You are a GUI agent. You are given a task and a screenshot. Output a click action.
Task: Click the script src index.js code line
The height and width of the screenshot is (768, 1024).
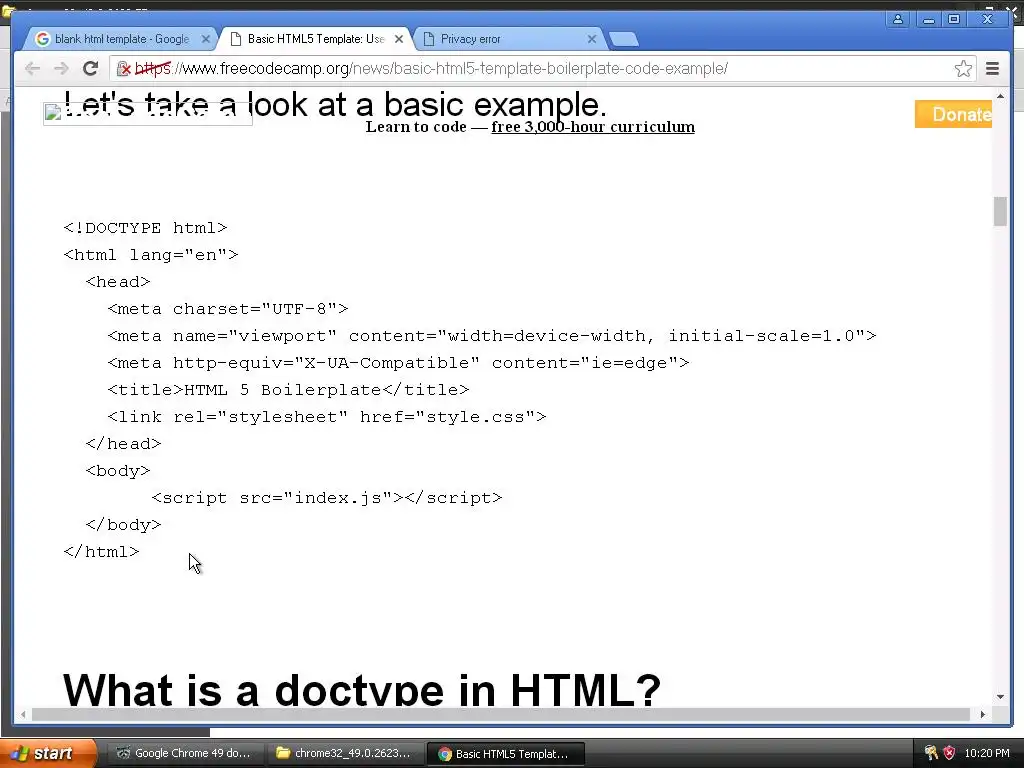327,498
